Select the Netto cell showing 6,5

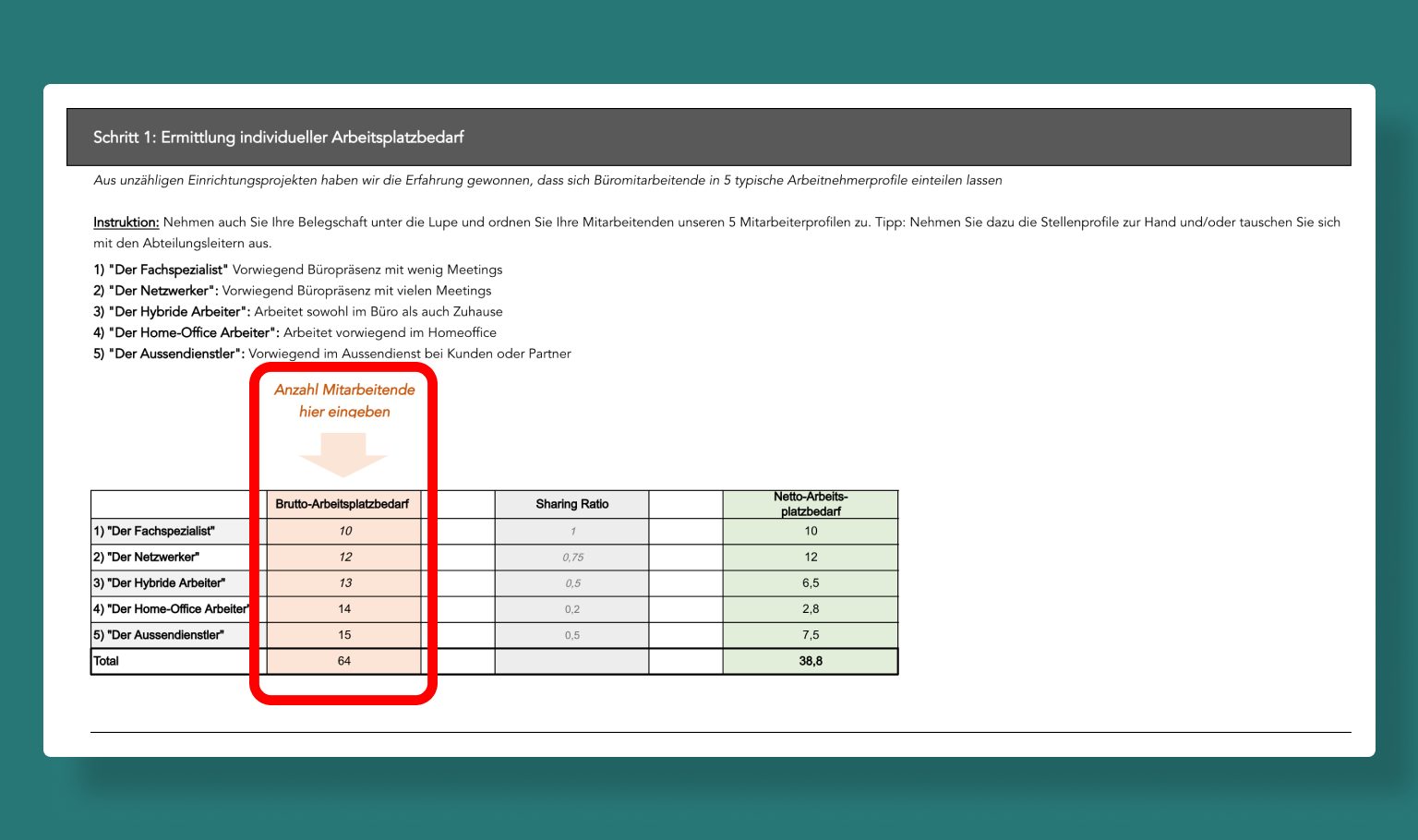pos(810,583)
